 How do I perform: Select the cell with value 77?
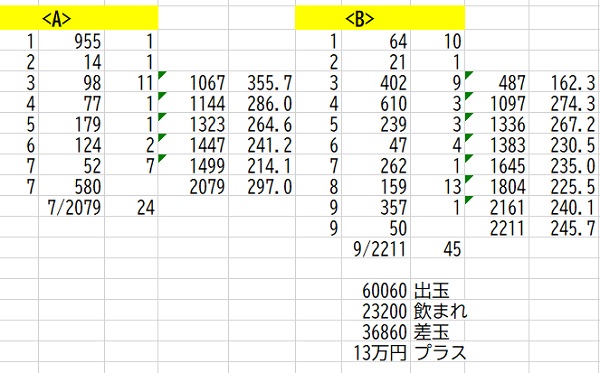(72, 103)
